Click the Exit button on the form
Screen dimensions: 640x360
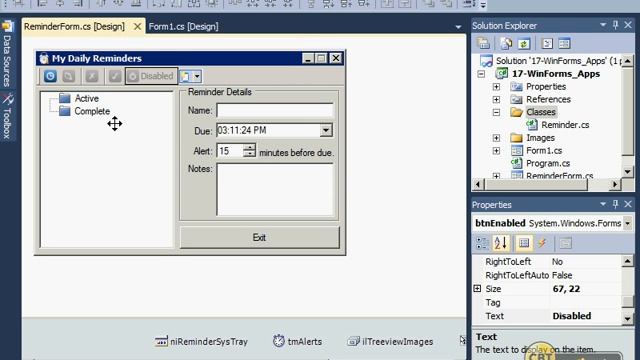click(x=260, y=238)
